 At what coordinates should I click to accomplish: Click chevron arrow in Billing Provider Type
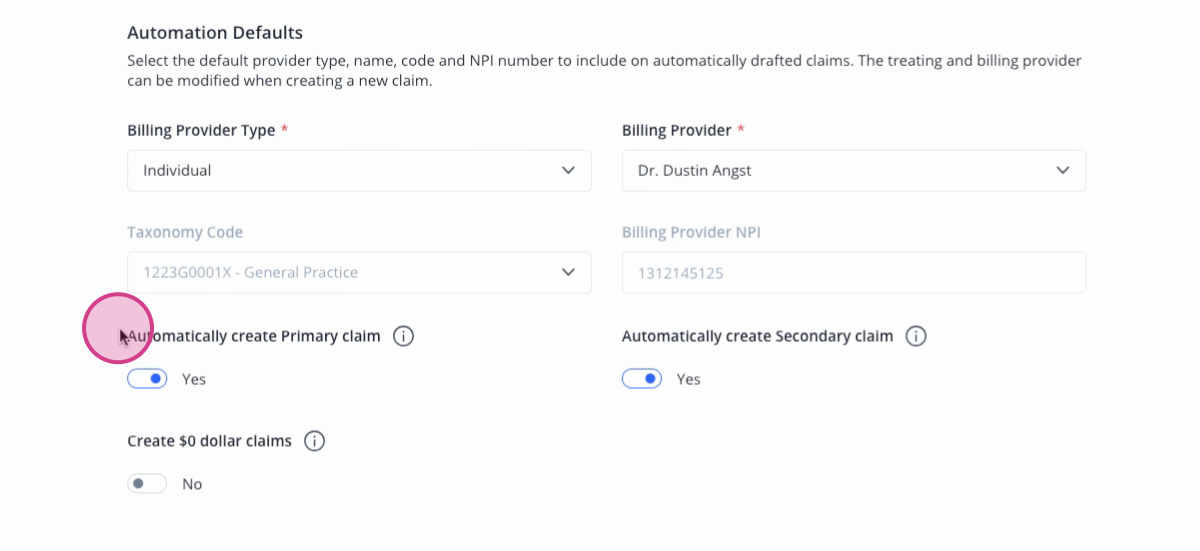568,170
